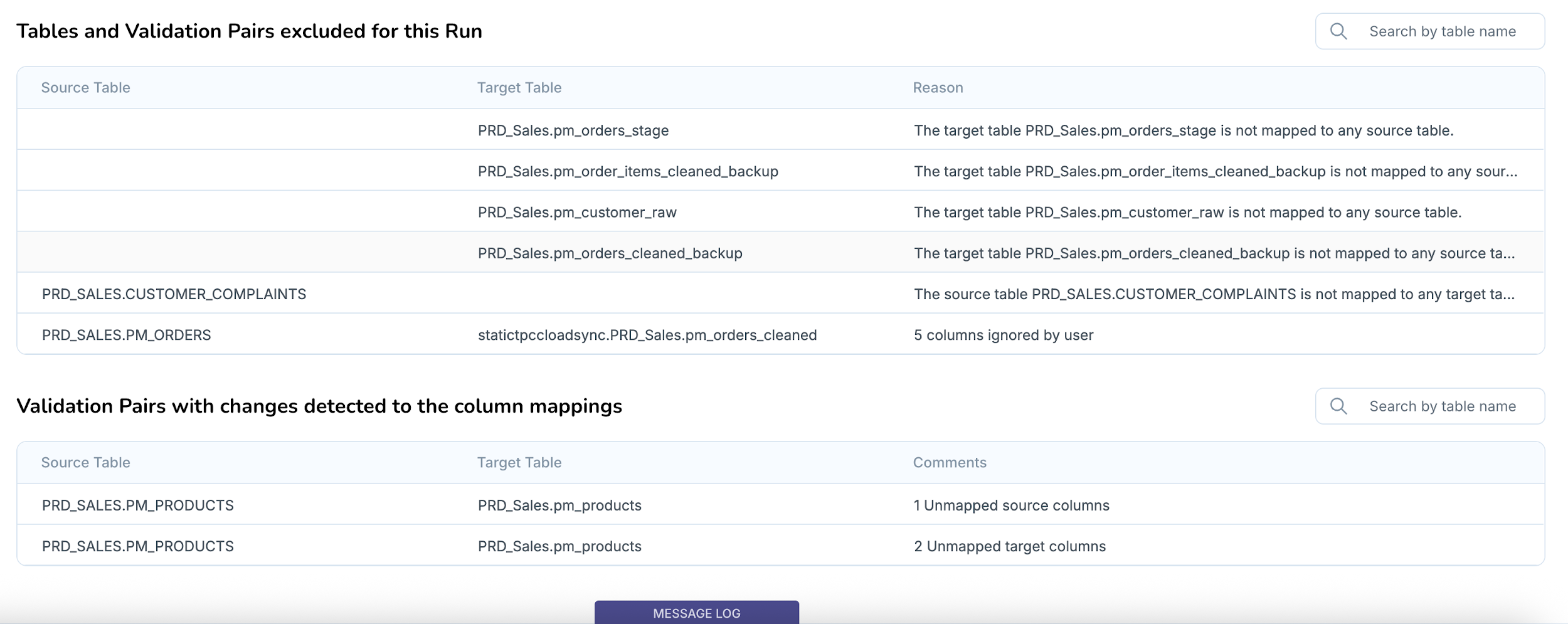Click the '5 columns ignored by user' reason
1568x624 pixels.
1003,336
